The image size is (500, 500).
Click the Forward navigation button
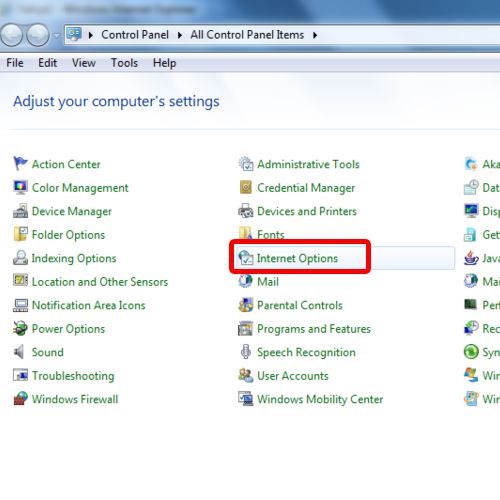click(x=38, y=35)
